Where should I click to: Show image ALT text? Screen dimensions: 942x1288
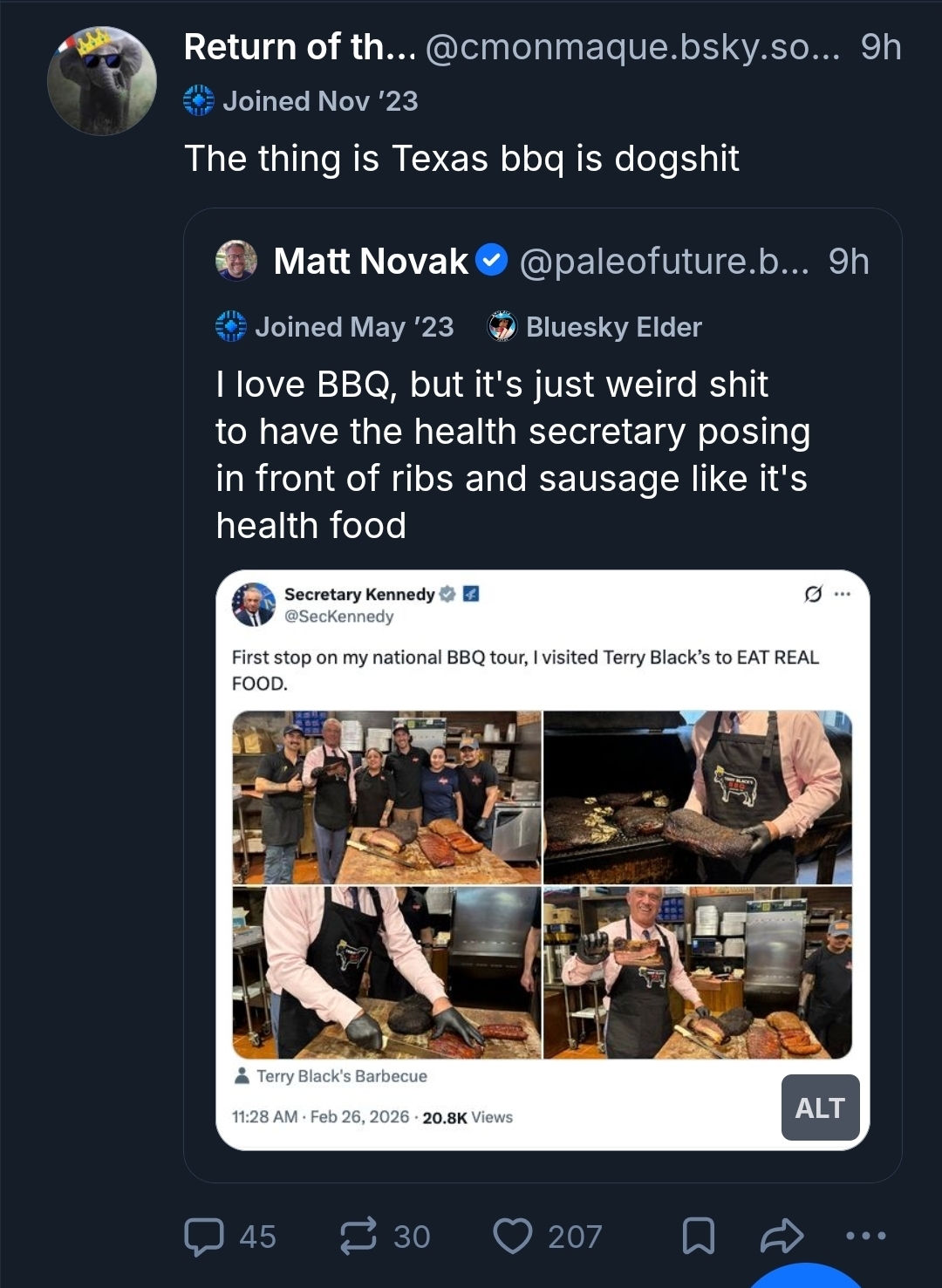pyautogui.click(x=820, y=1107)
